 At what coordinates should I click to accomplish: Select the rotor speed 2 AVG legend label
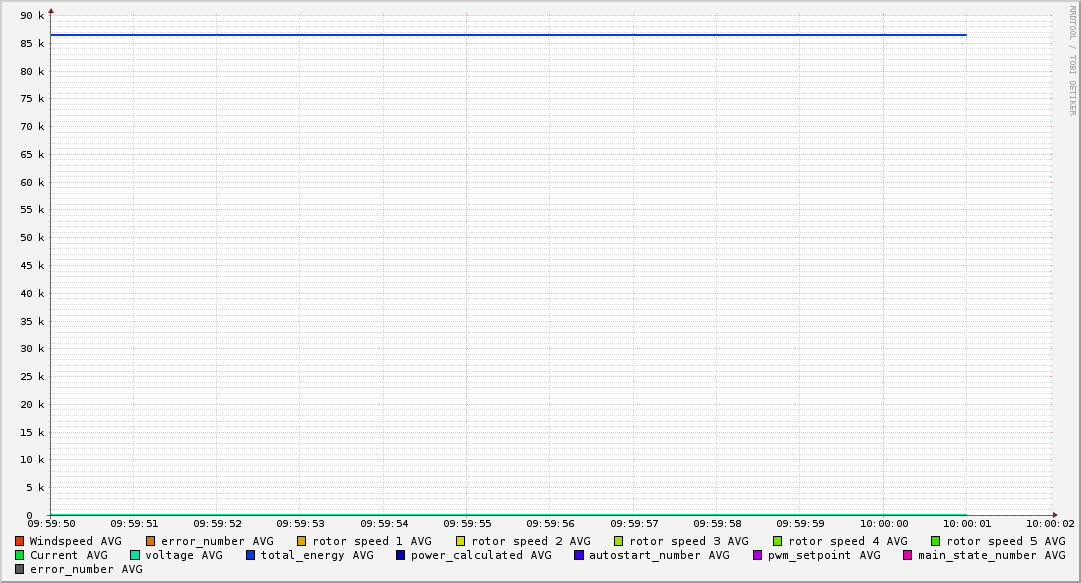click(530, 541)
